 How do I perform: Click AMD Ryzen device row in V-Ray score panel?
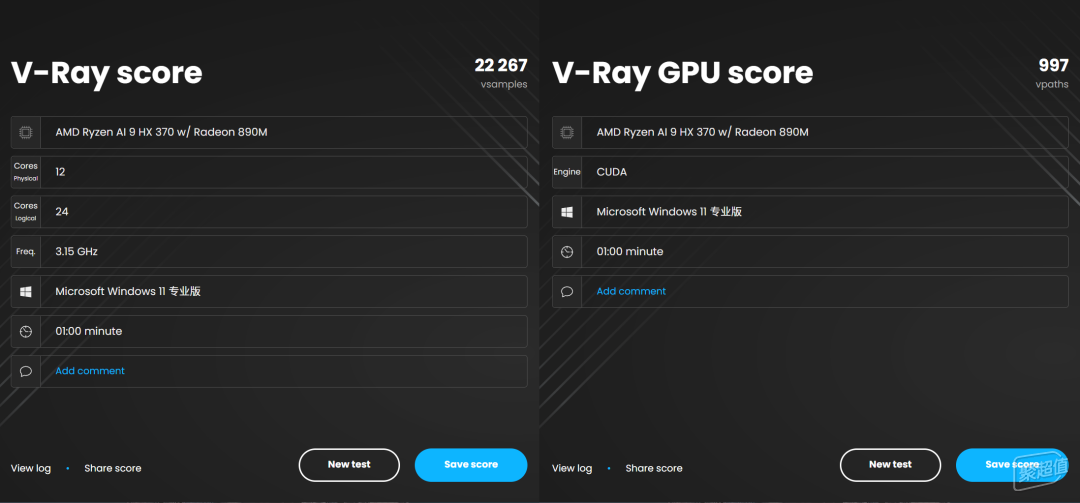pyautogui.click(x=269, y=132)
